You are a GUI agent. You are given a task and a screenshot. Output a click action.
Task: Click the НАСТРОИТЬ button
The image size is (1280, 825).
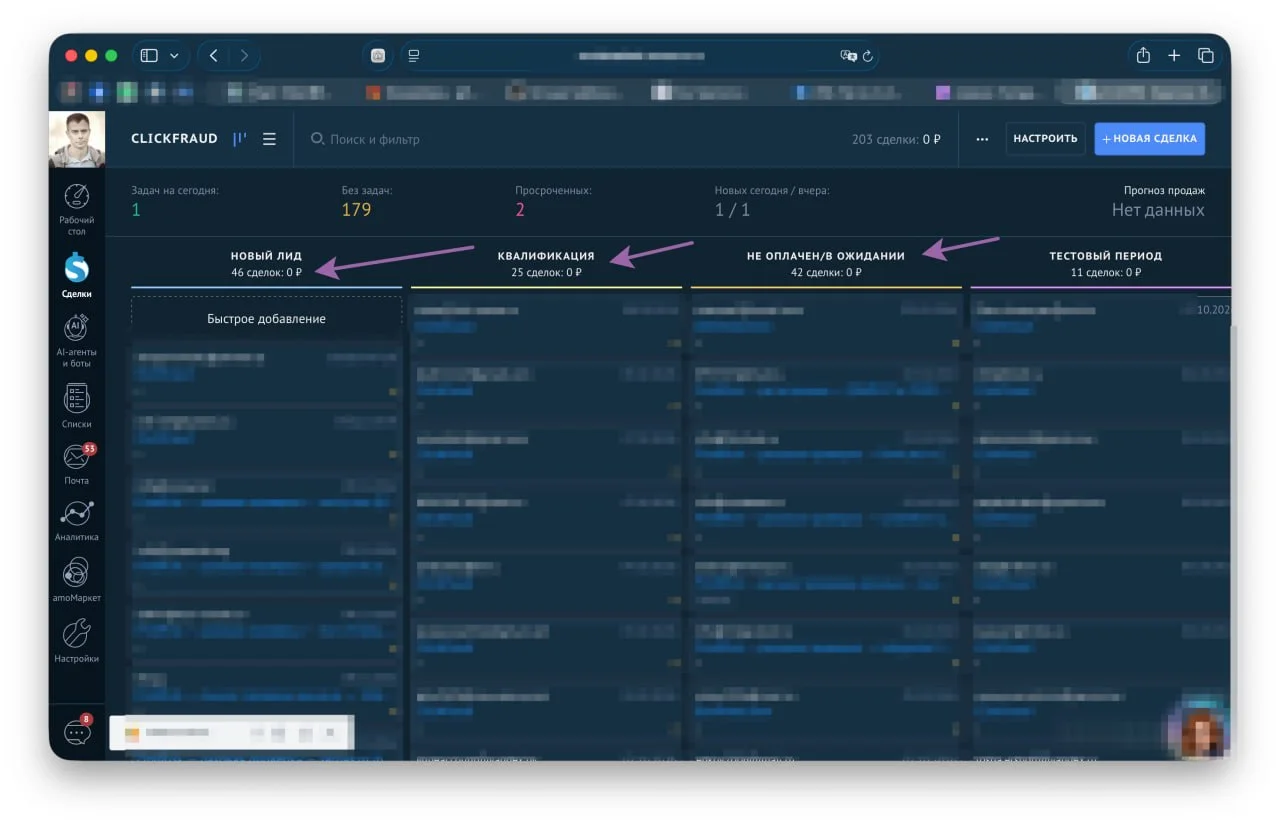click(x=1045, y=139)
